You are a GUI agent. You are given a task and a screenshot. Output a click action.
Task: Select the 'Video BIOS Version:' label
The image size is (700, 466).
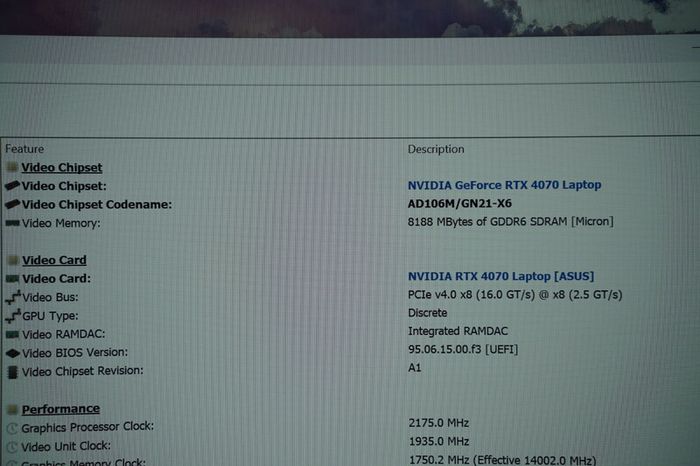(x=75, y=353)
